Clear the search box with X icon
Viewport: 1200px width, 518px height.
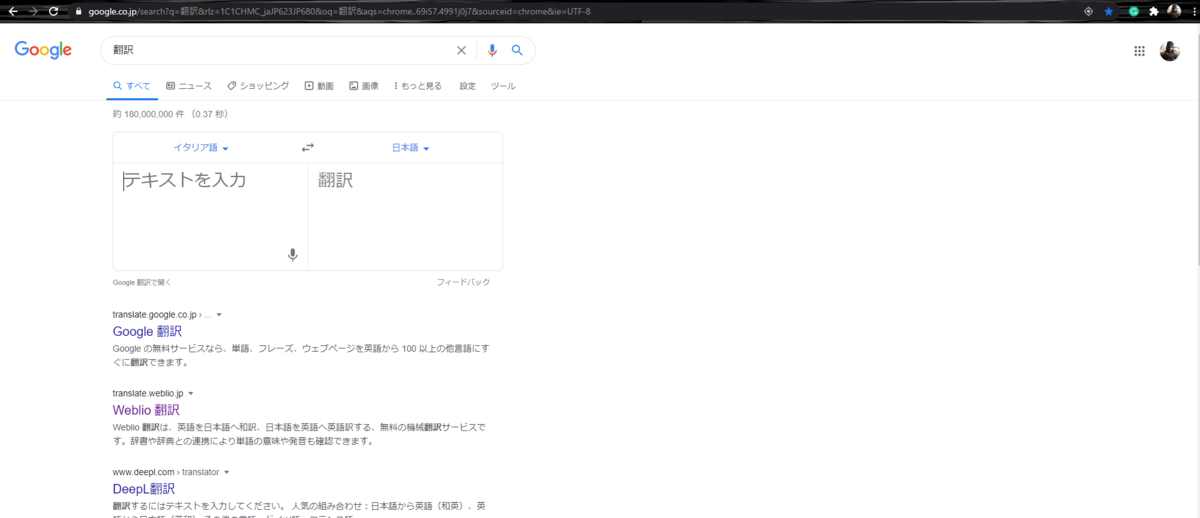click(461, 50)
